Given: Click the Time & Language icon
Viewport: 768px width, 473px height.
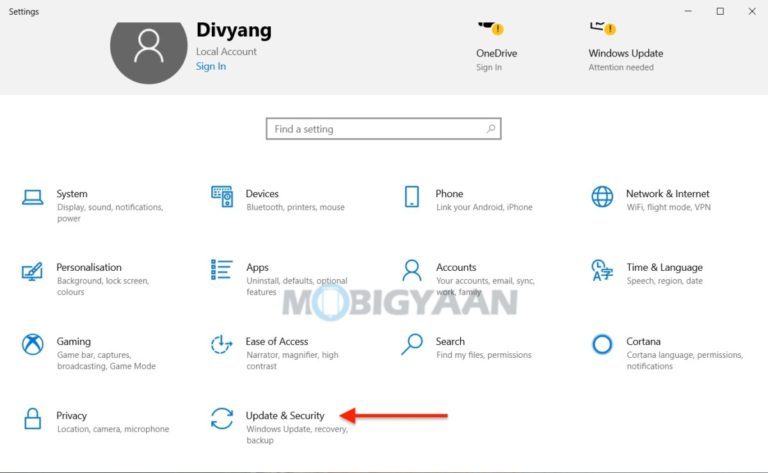Looking at the screenshot, I should coord(602,271).
